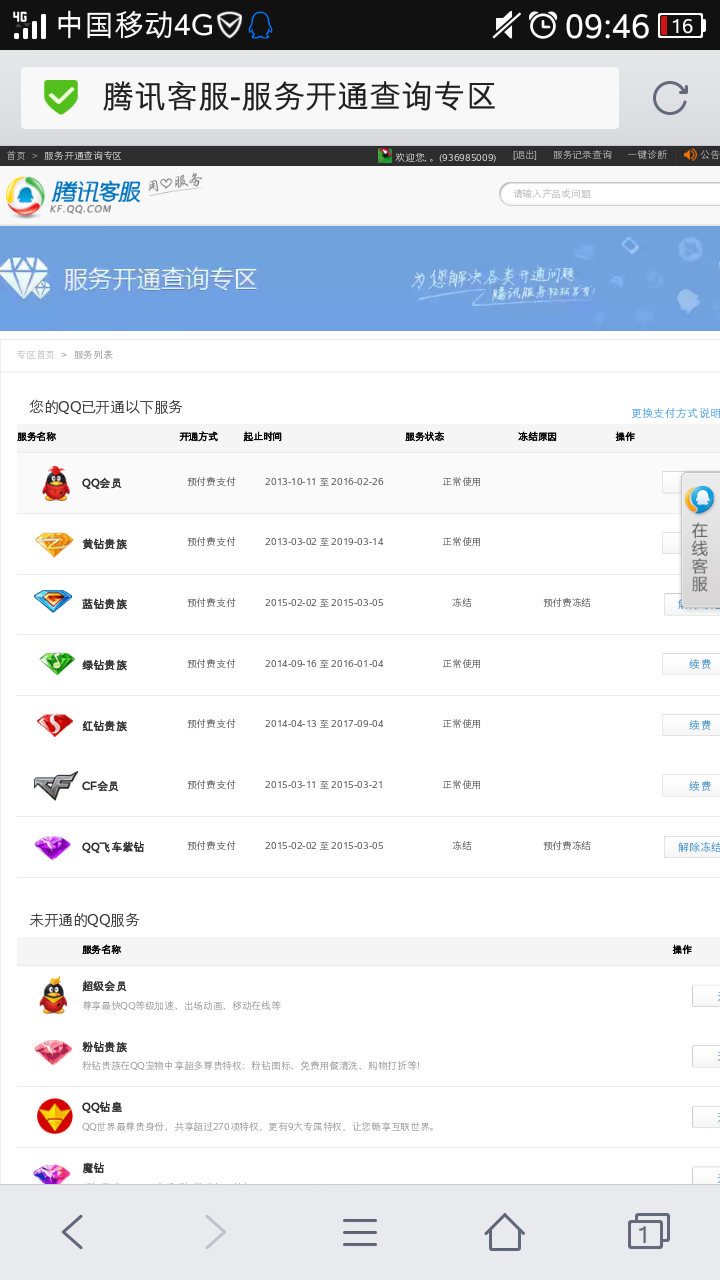Click the 粉钻贵族 pink diamond icon

tap(53, 1052)
